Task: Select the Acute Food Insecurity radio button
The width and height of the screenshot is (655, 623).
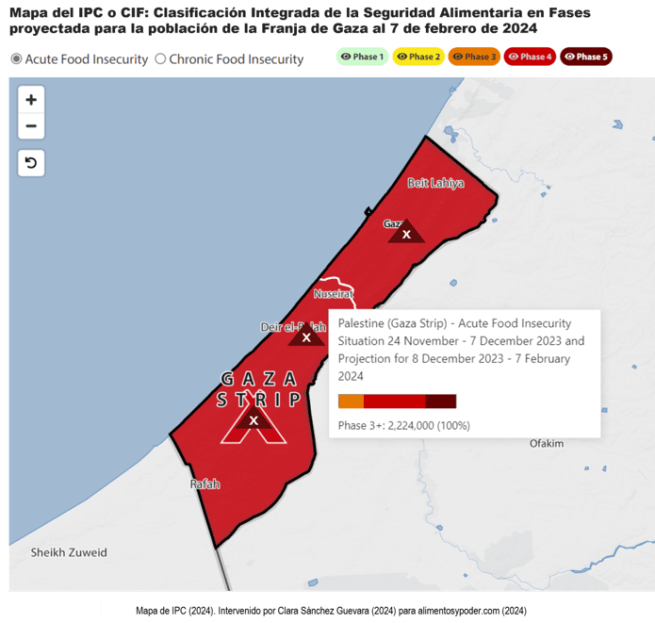Action: click(16, 59)
